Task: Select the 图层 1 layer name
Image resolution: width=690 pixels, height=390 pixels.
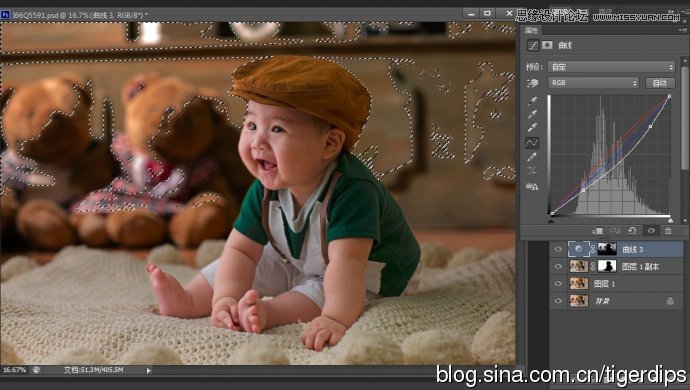Action: tap(604, 284)
